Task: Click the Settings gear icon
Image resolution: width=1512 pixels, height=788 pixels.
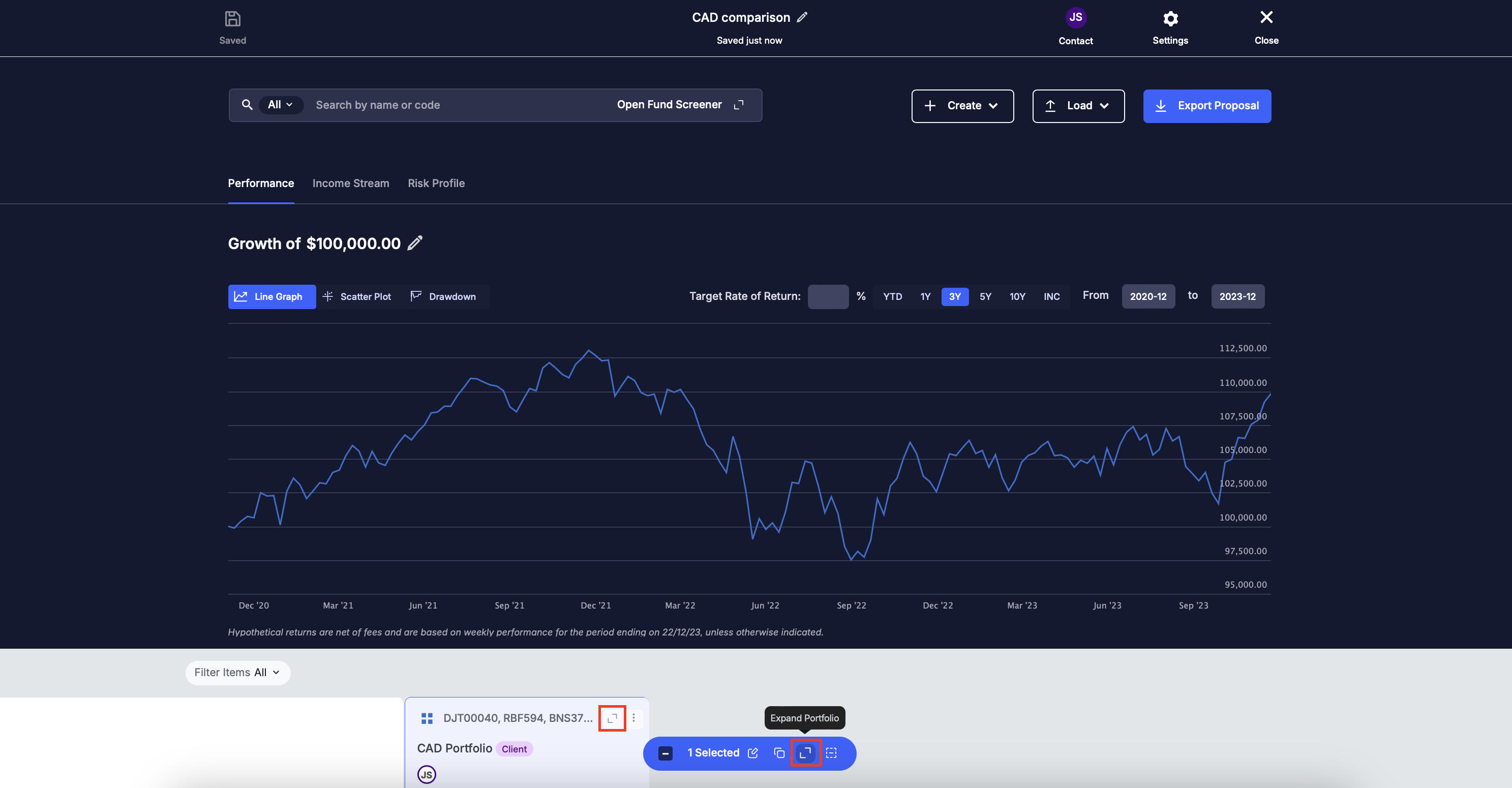Action: pyautogui.click(x=1170, y=19)
